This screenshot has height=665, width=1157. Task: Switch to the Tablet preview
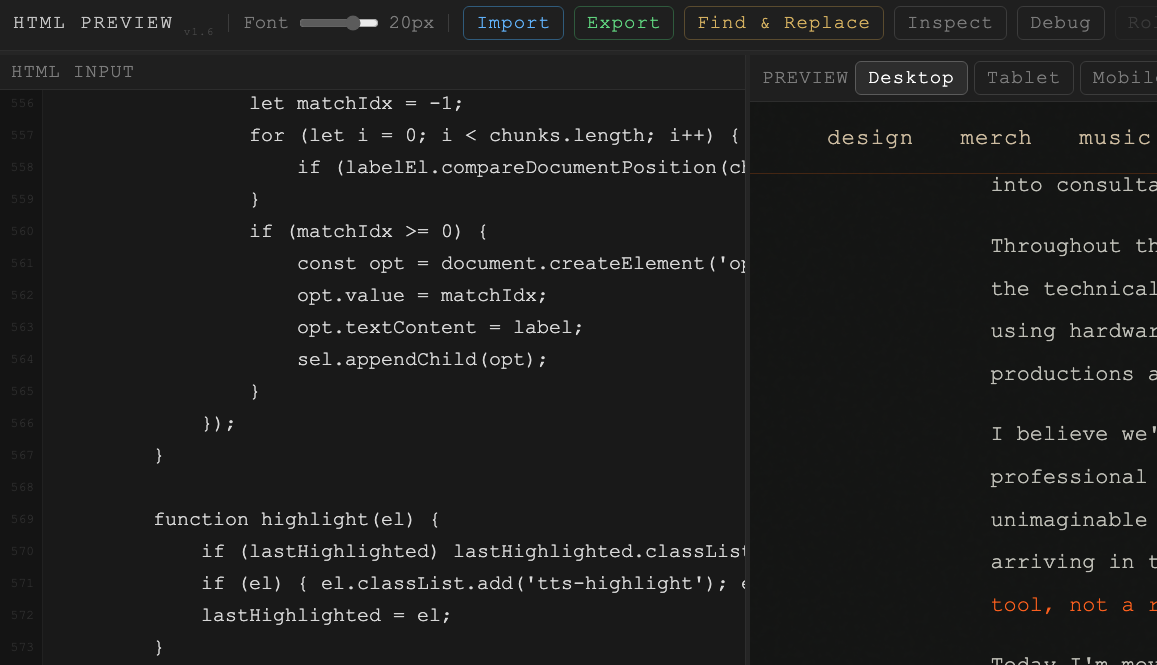1023,77
